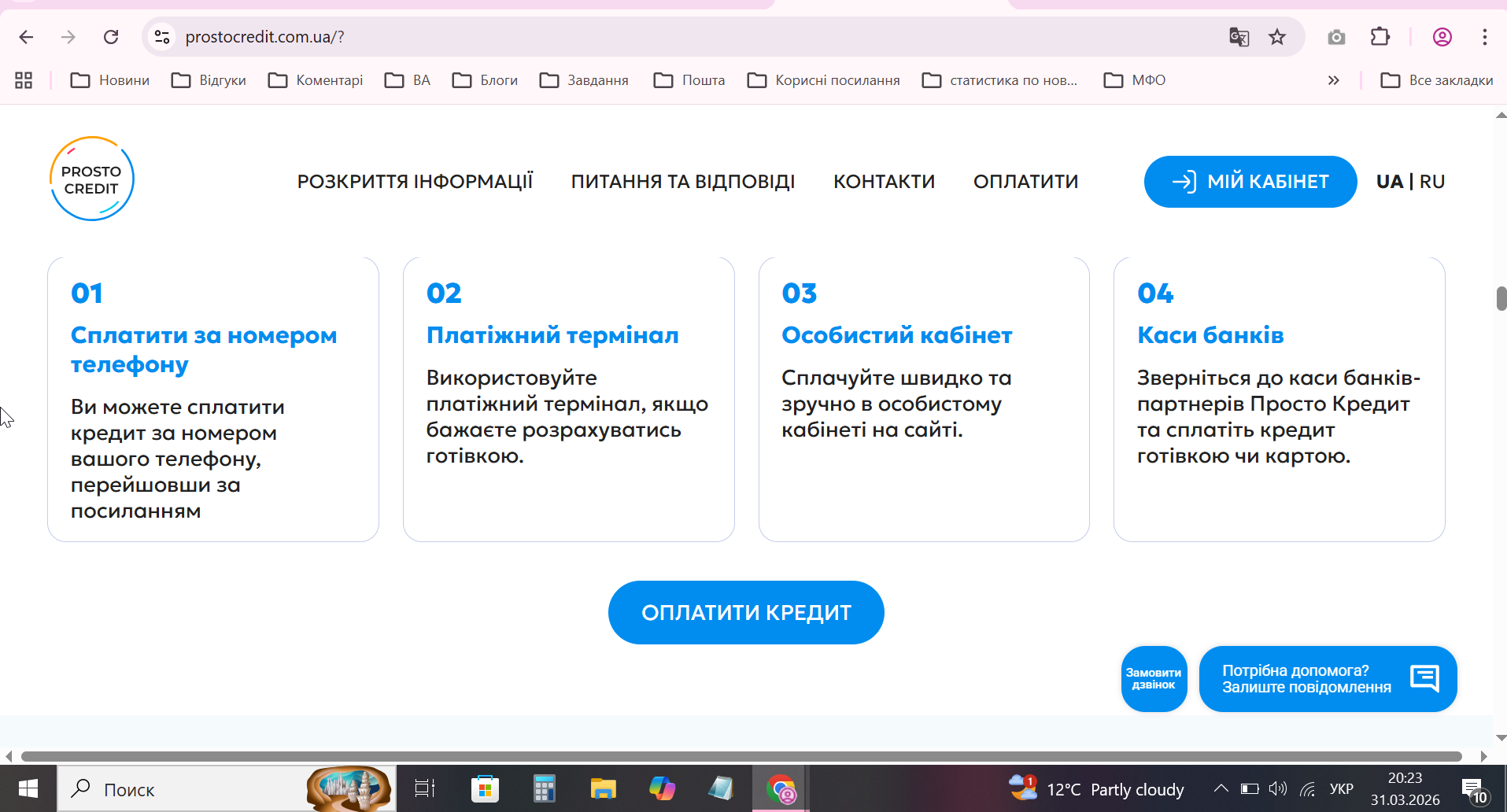The image size is (1507, 812).
Task: Select the Платіжний термінал card heading
Action: [552, 335]
